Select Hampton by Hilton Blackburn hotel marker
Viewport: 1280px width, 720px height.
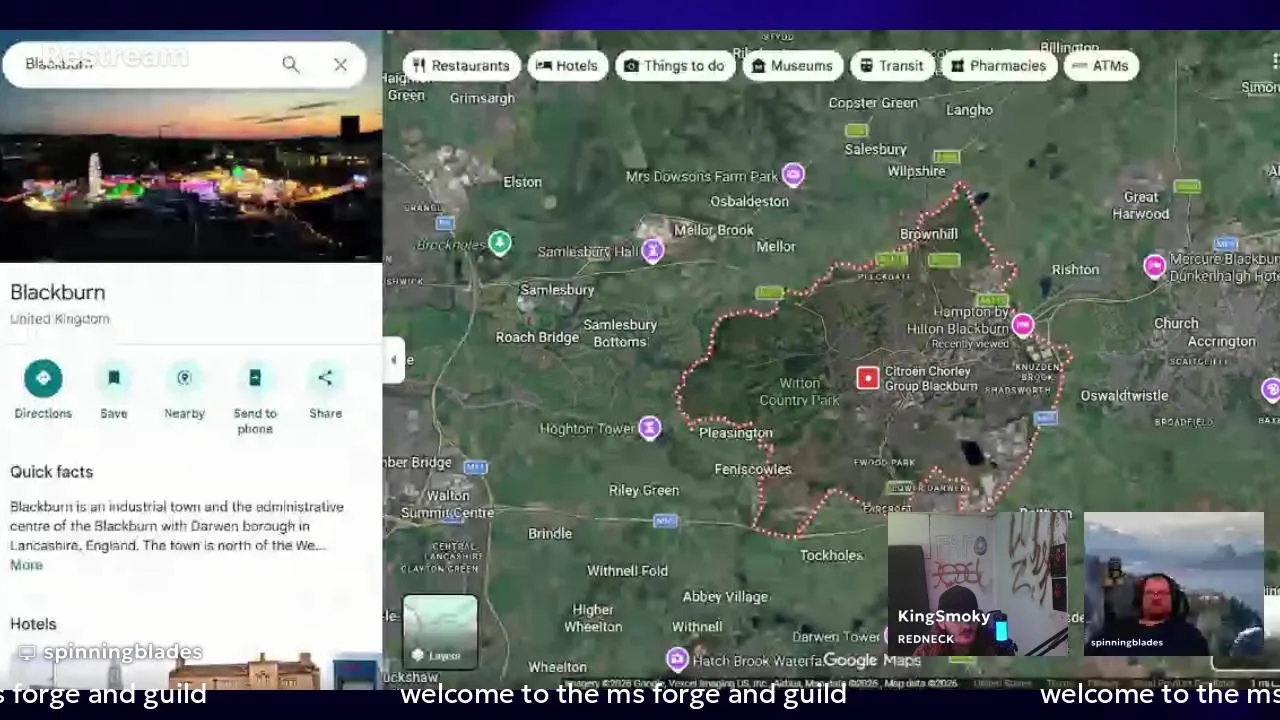(x=1022, y=325)
